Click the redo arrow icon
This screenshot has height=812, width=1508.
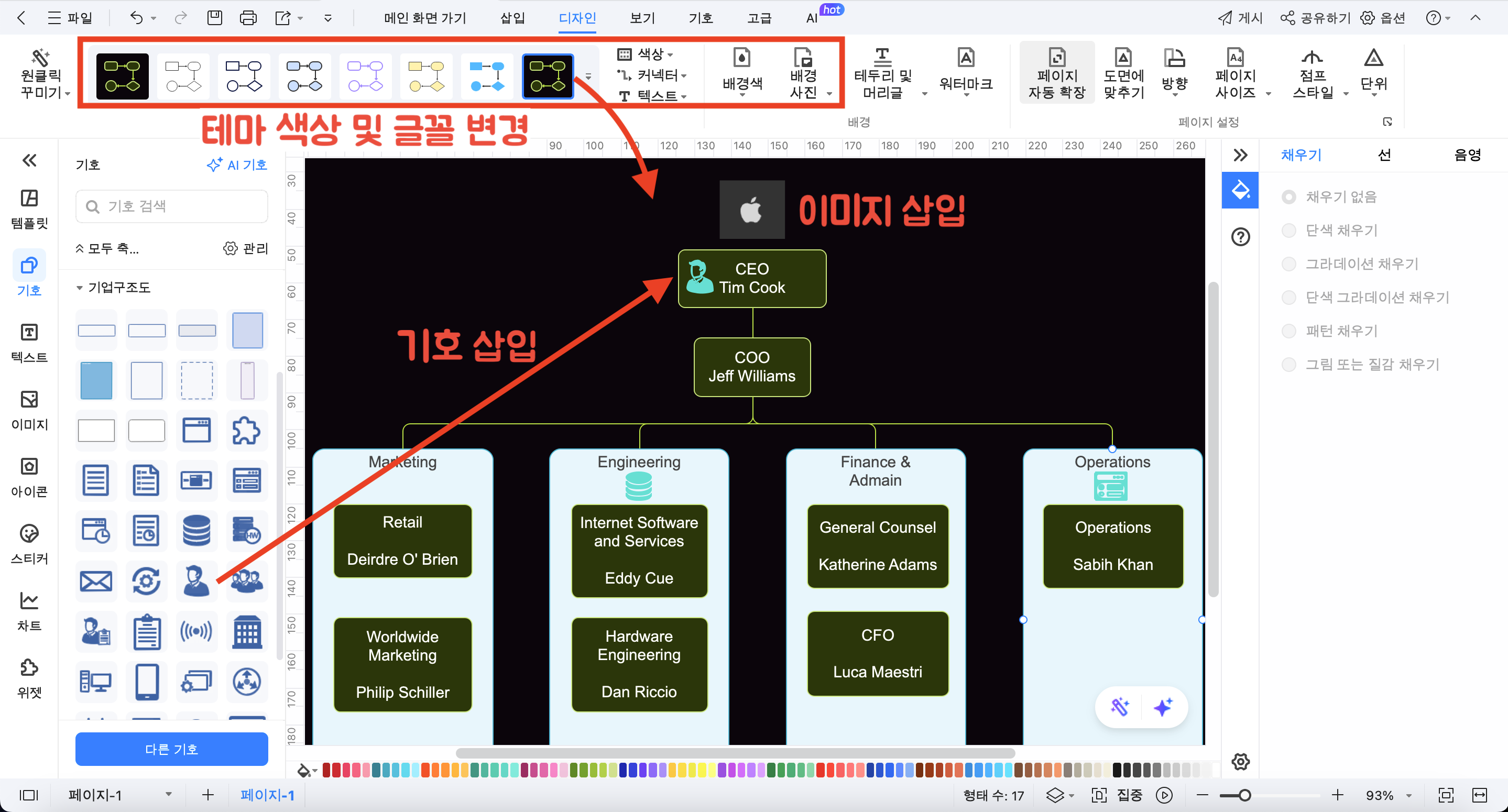coord(181,18)
